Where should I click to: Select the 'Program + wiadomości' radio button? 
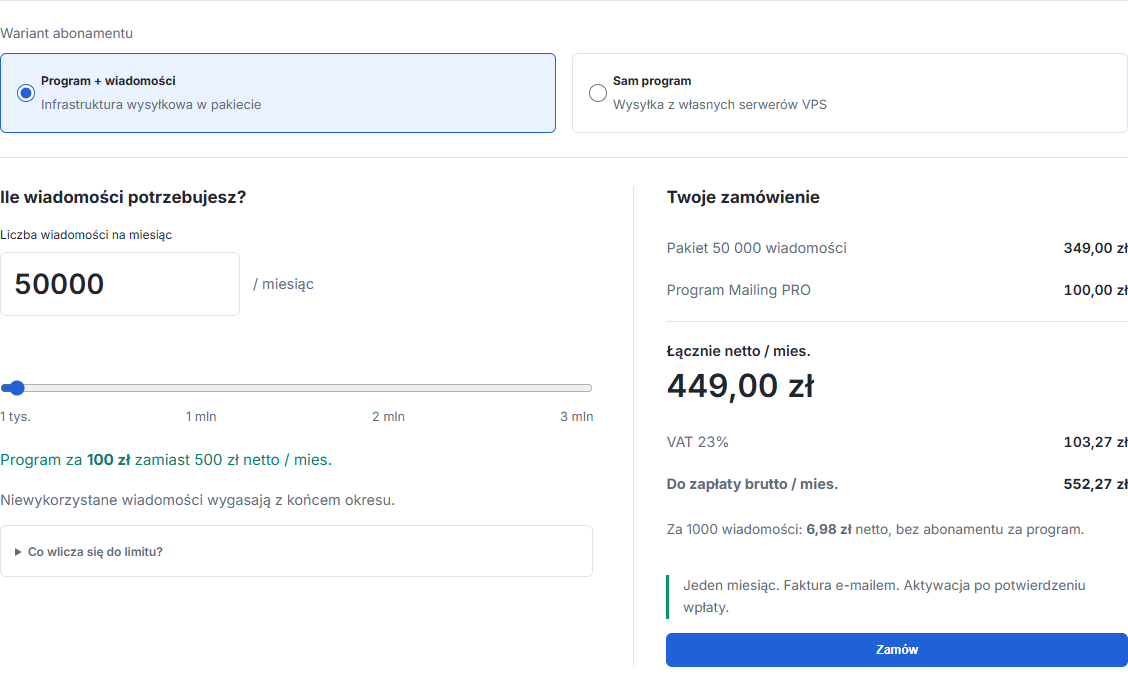26,93
